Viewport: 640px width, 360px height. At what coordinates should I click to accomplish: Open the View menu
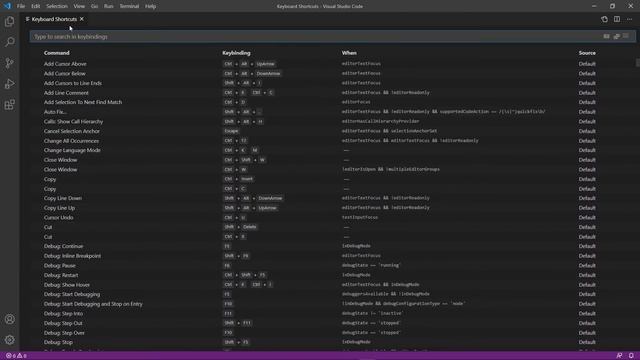(79, 6)
